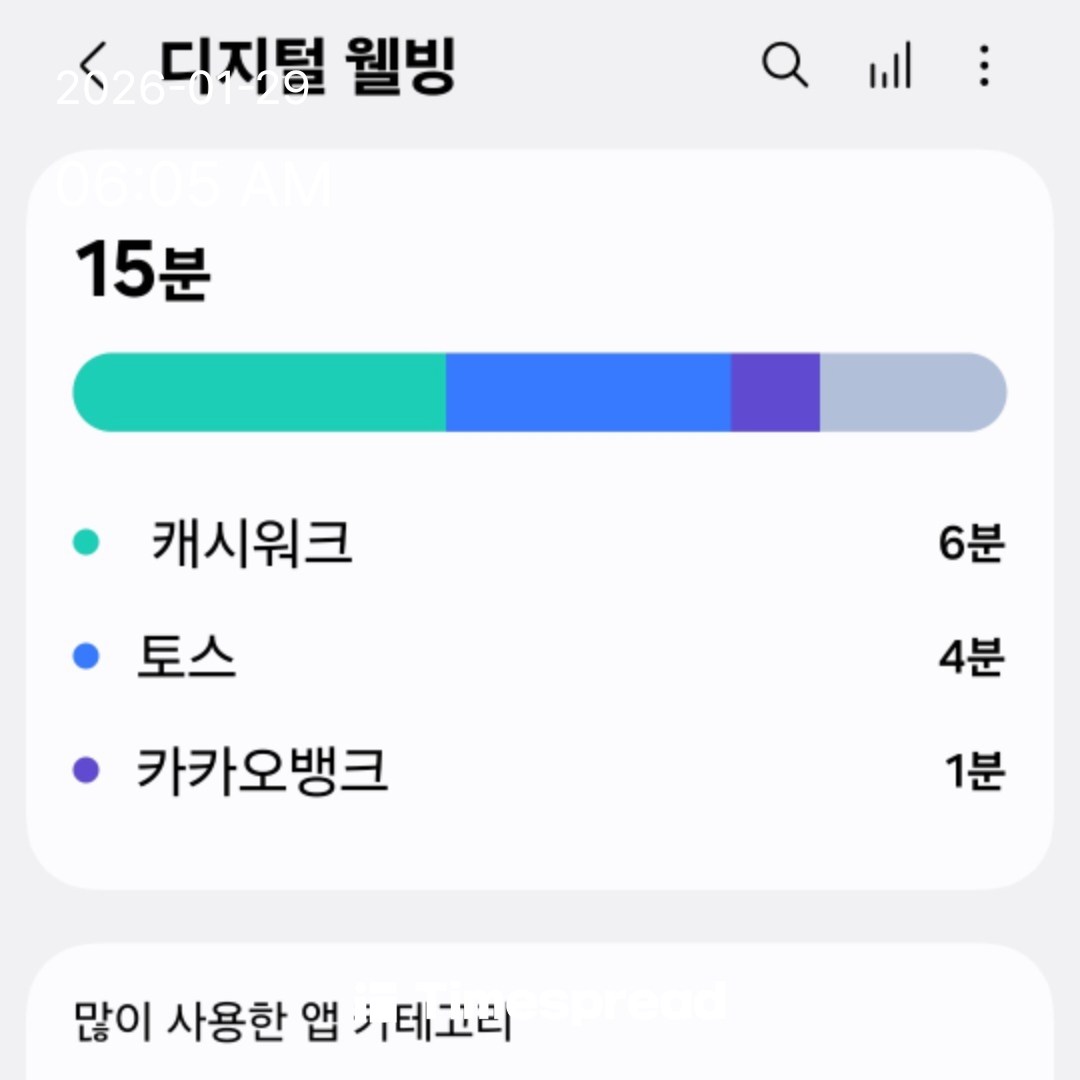Select the gray remaining-apps bar segment

pyautogui.click(x=912, y=392)
